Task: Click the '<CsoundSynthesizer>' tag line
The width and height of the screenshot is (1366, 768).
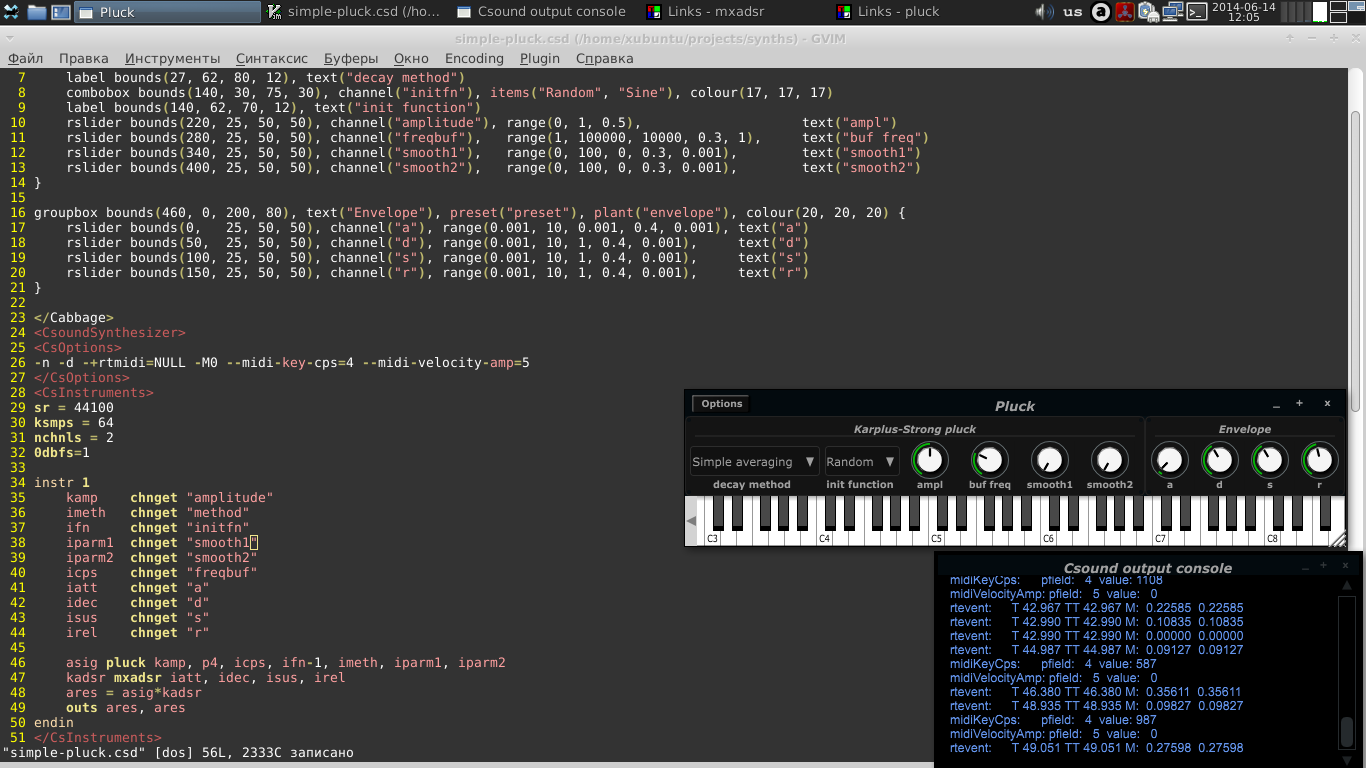Action: click(110, 333)
